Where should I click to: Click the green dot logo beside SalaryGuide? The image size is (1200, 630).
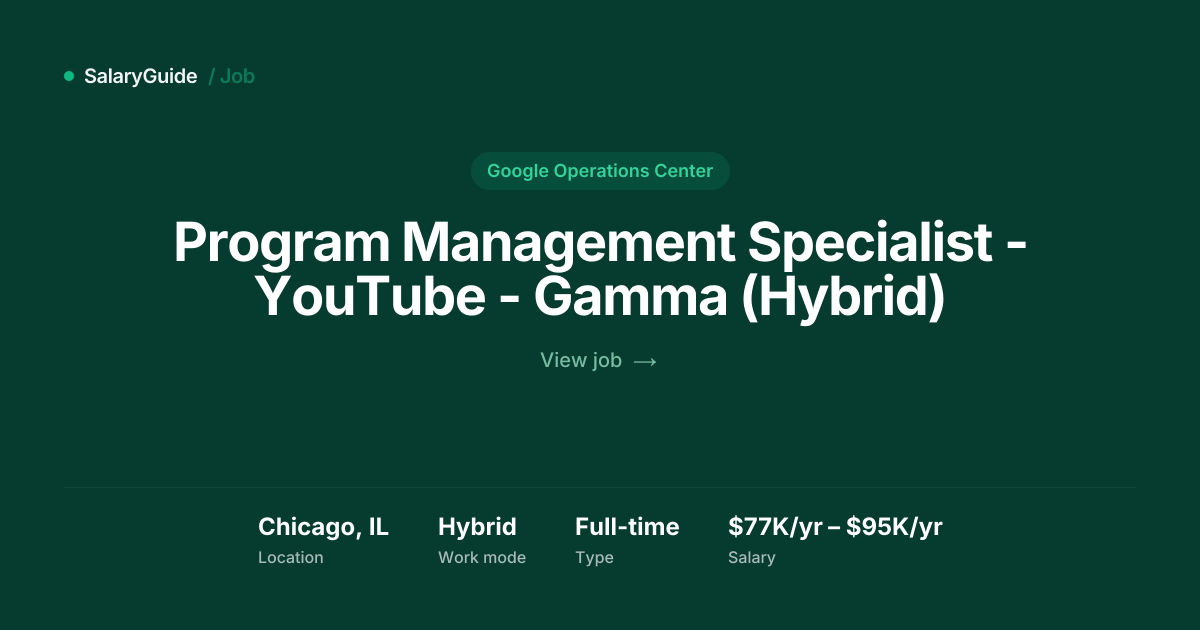(69, 76)
